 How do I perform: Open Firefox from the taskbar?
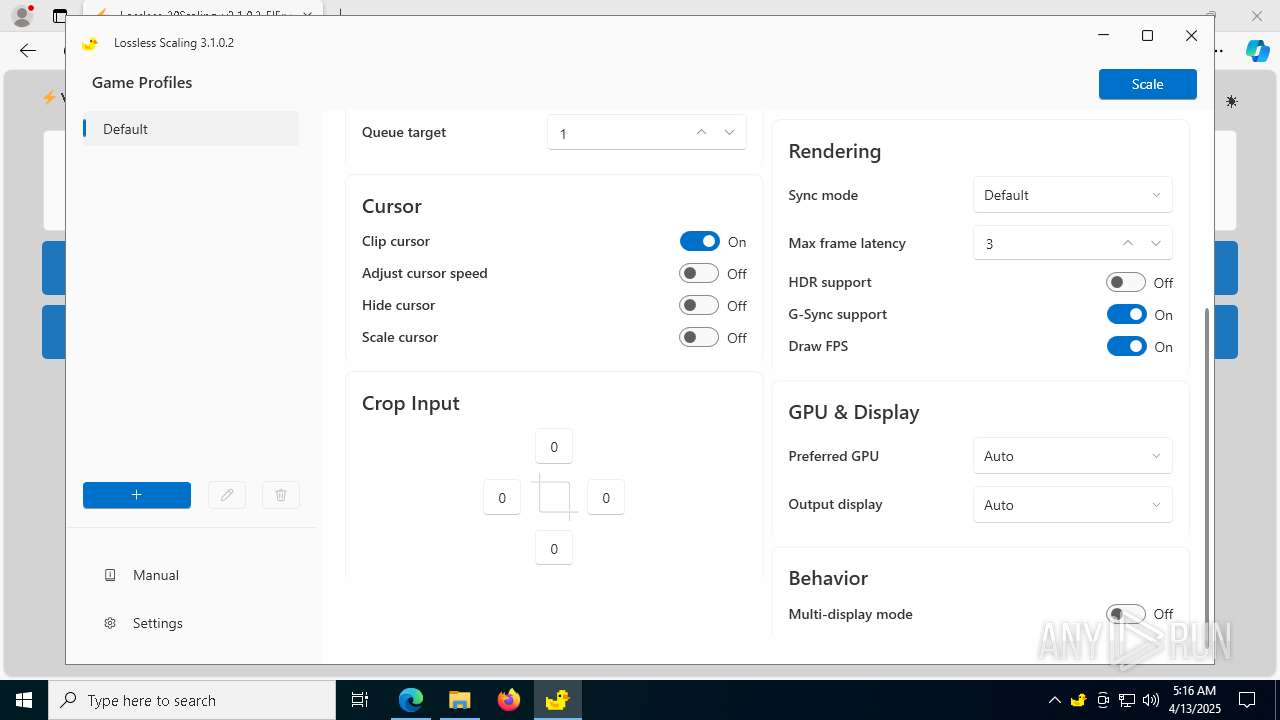pos(509,700)
